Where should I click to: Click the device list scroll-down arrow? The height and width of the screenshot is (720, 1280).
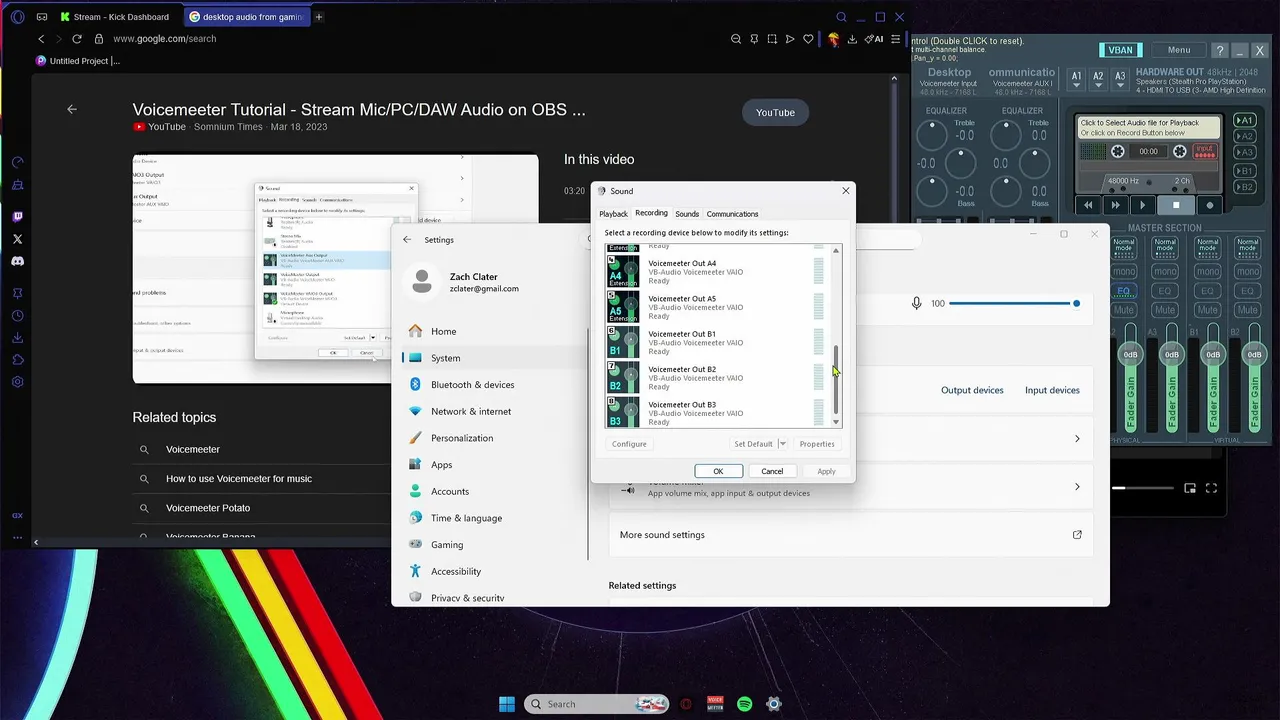(x=836, y=422)
